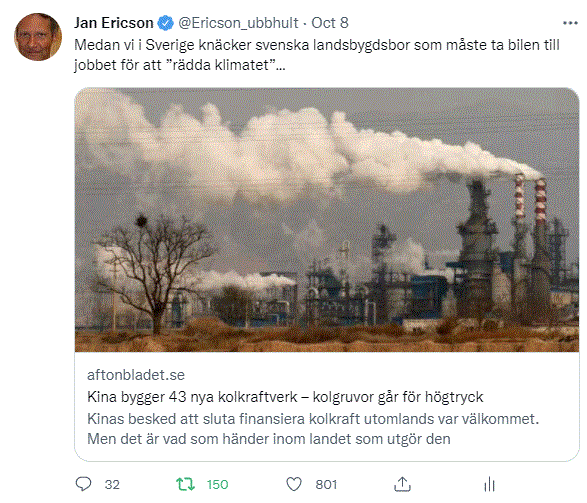
Task: Open the power plant article image
Action: (x=327, y=220)
